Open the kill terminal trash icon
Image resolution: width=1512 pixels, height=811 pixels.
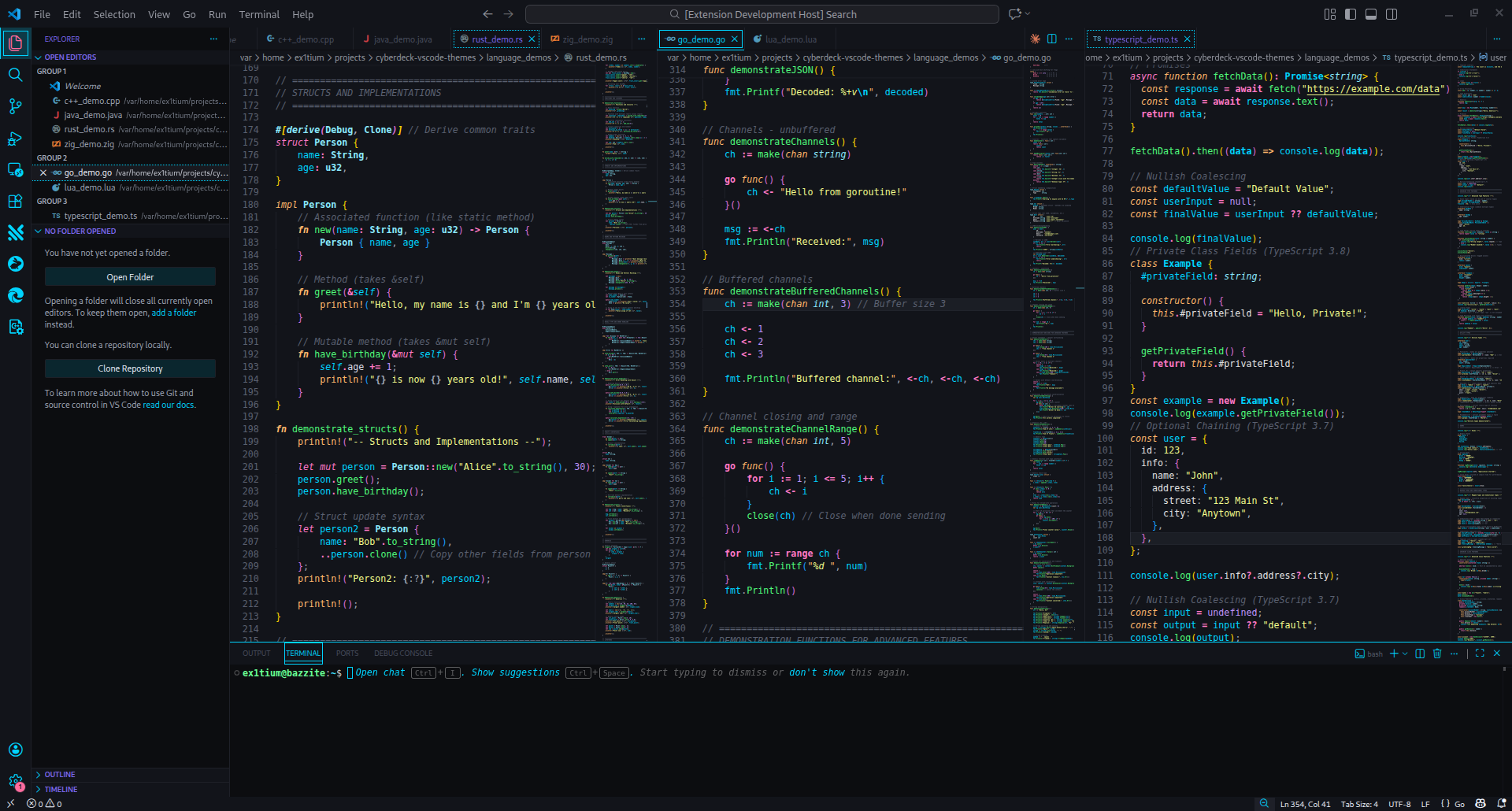(1437, 654)
